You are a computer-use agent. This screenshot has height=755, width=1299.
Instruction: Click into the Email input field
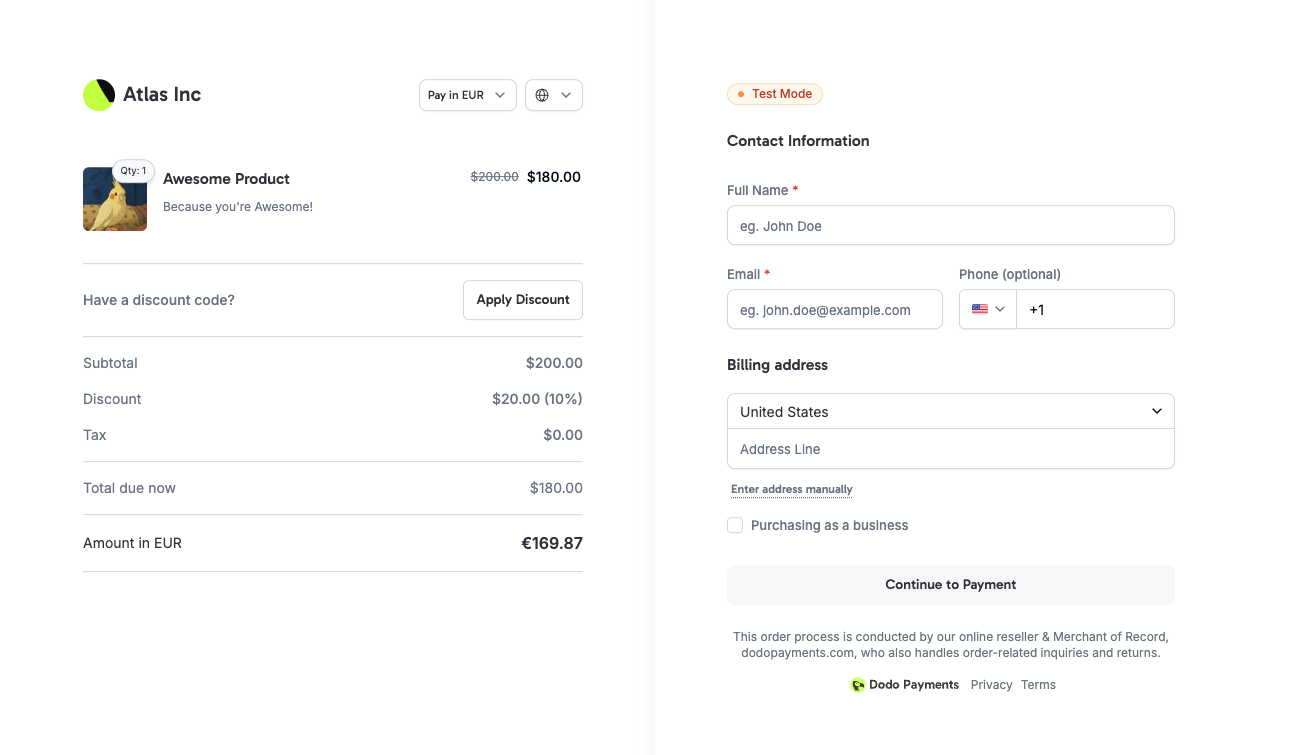[834, 310]
